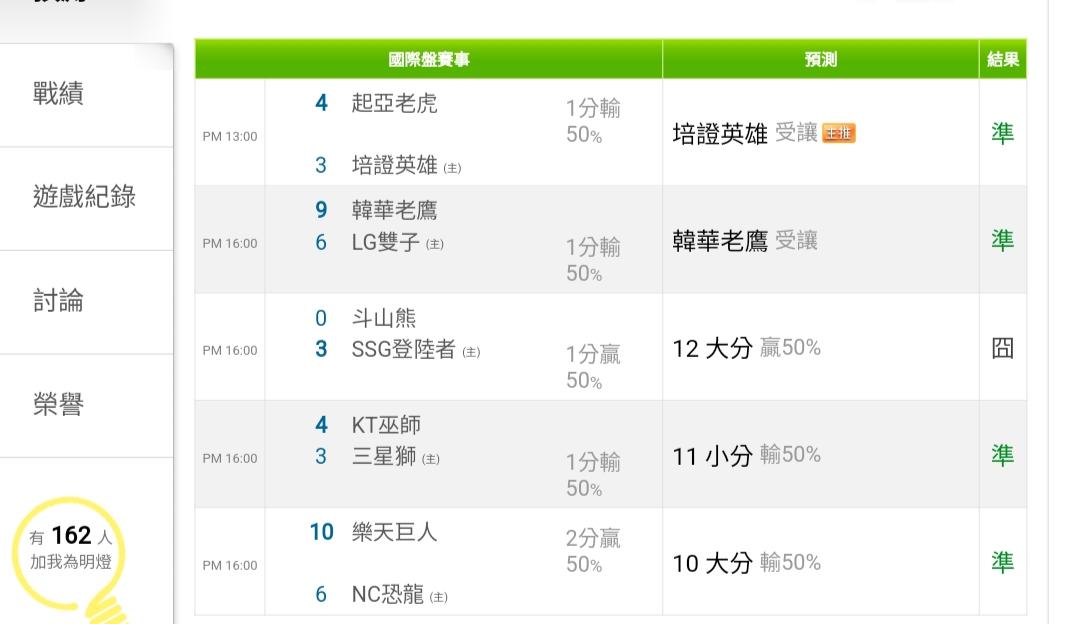Click the orange 主推 badge icon
1080x624 pixels.
pos(839,134)
